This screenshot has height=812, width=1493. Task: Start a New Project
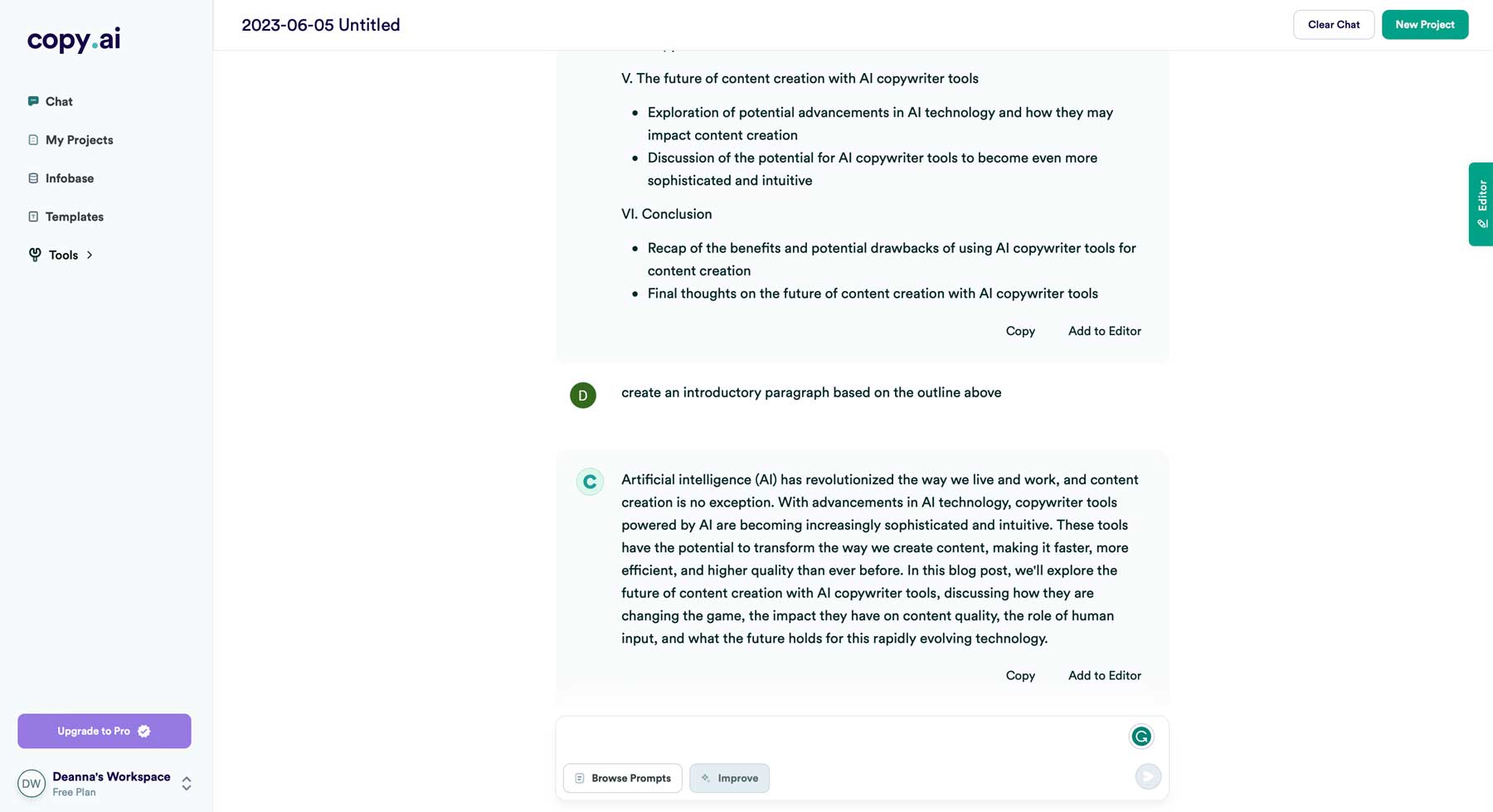[1424, 25]
